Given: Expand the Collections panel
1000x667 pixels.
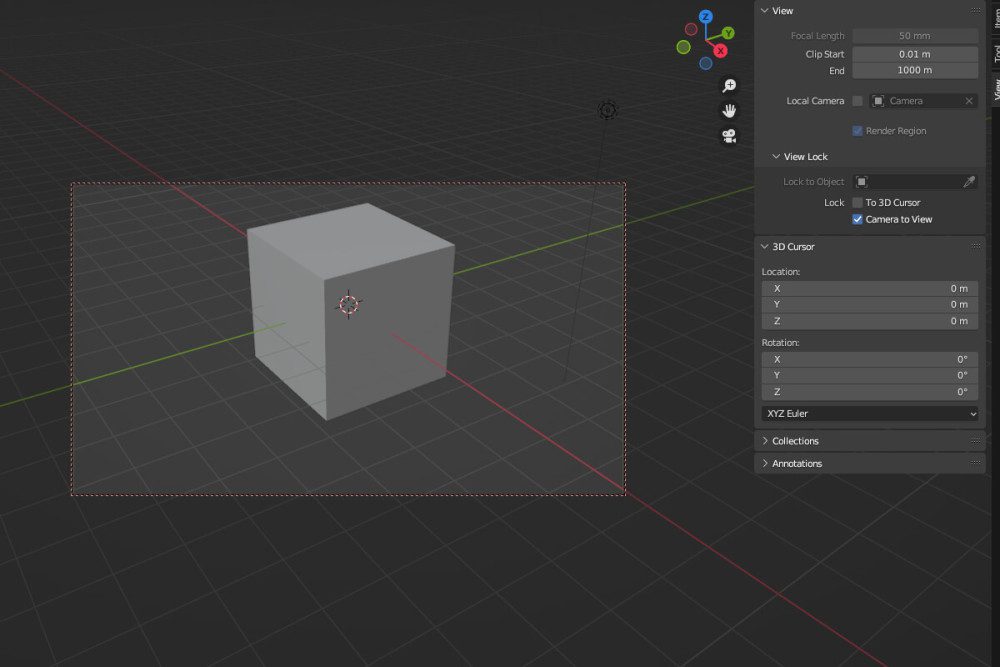Looking at the screenshot, I should coord(765,441).
